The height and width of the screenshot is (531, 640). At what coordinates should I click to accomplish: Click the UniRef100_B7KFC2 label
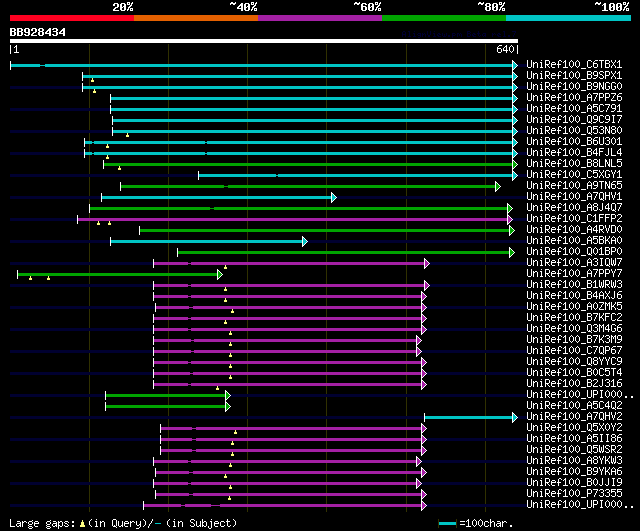(574, 318)
